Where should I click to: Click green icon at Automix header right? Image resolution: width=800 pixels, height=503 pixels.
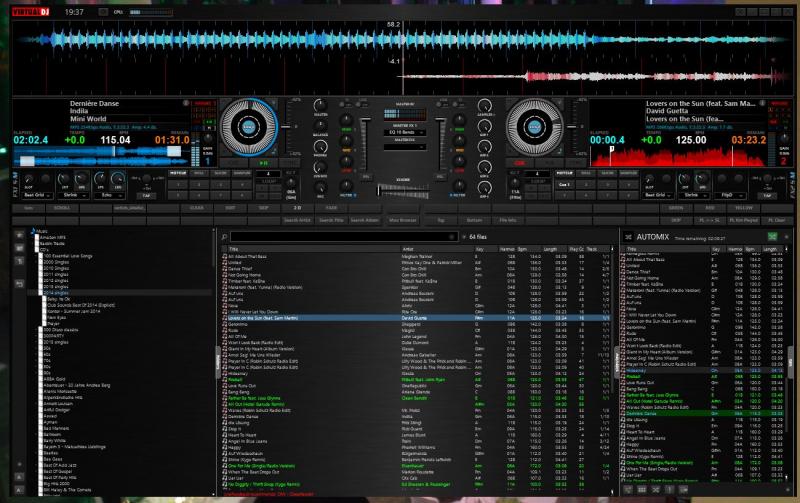(772, 237)
